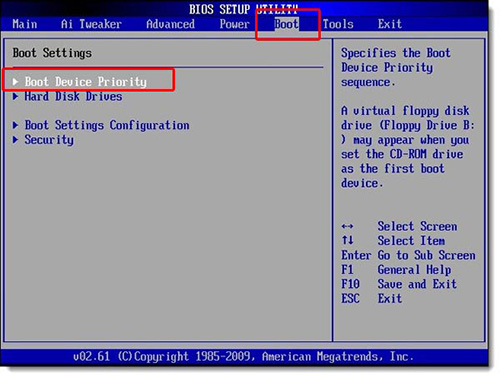Select the Power tab
Screen dimensions: 500x378
[234, 24]
